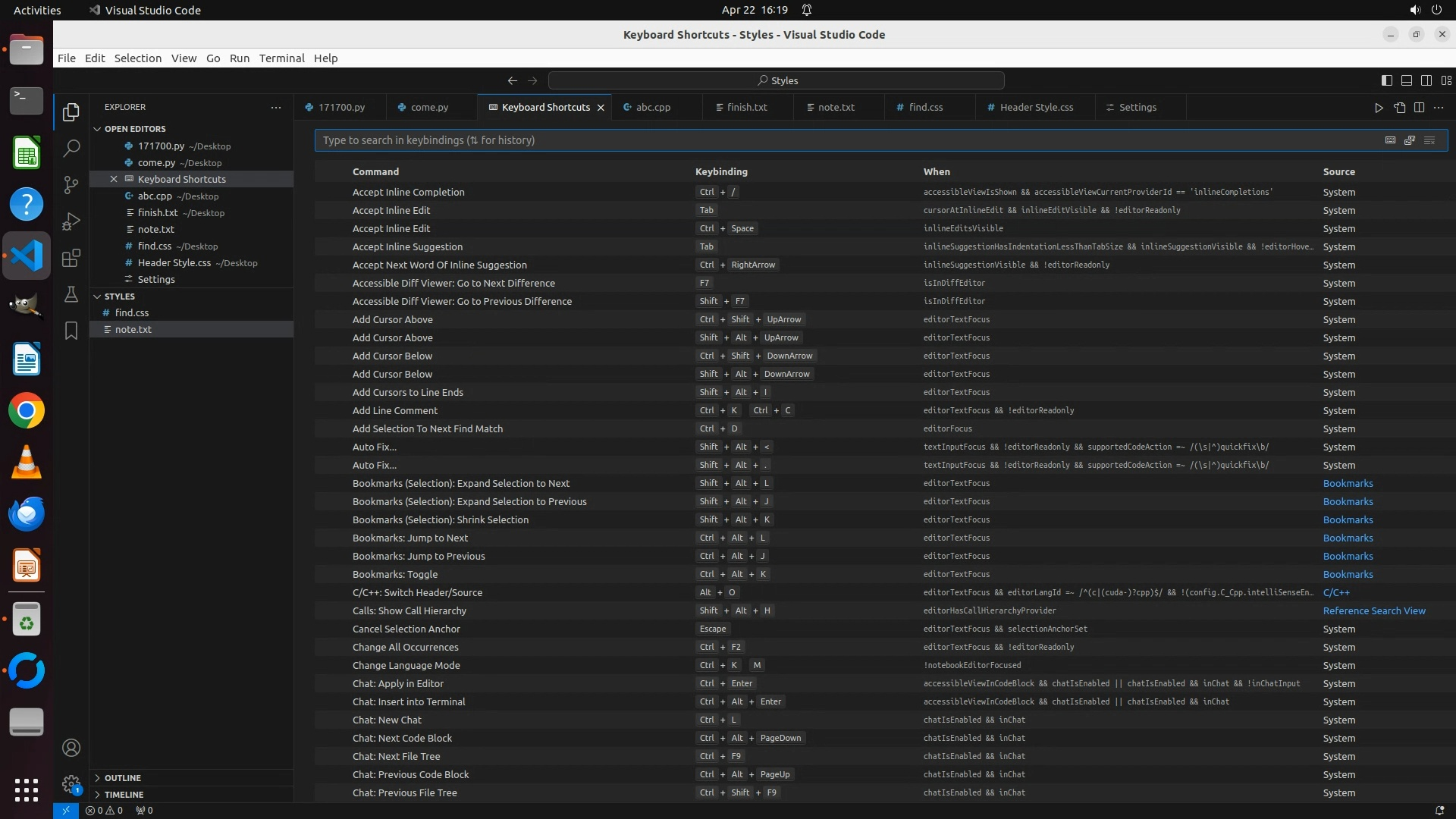
Task: Click the Reference Search View source link
Action: pyautogui.click(x=1373, y=611)
